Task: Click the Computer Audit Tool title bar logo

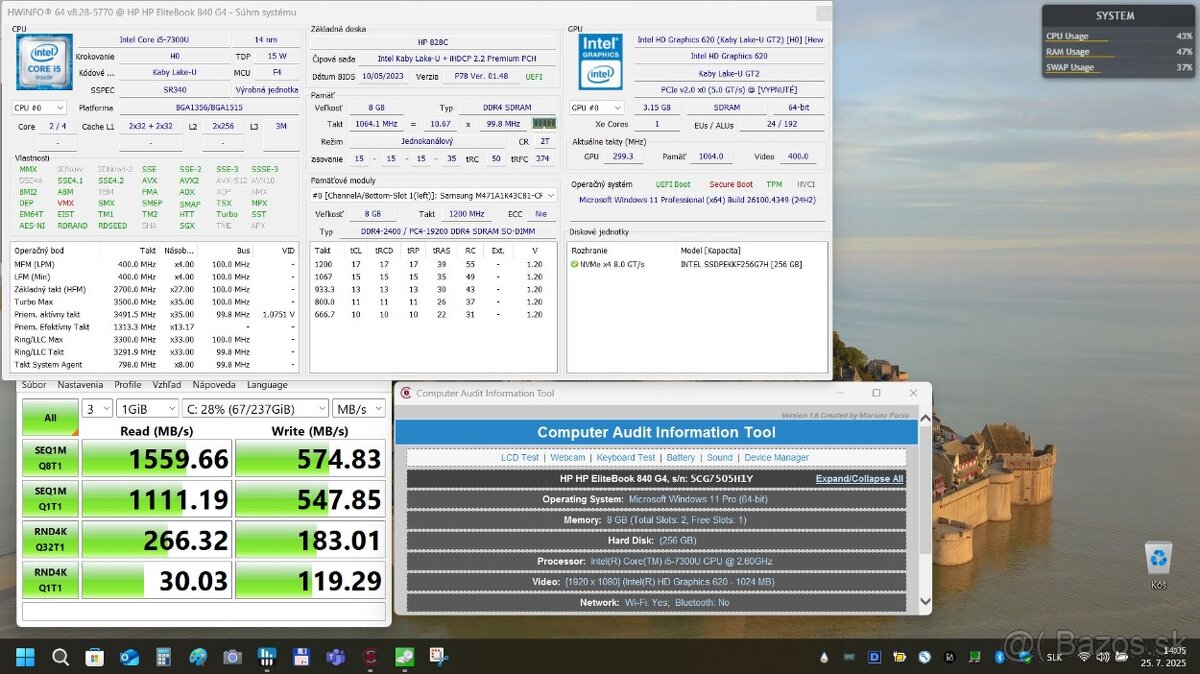Action: coord(407,393)
